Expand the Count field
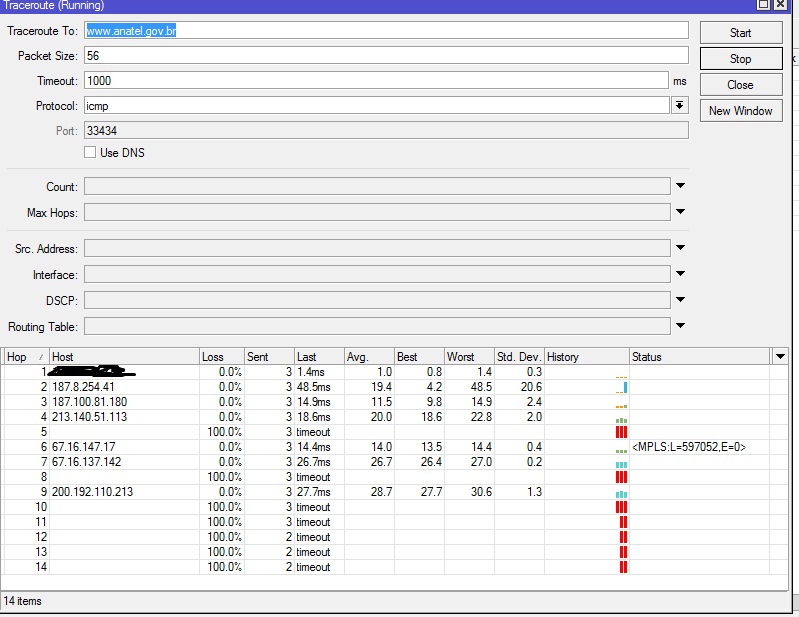The image size is (799, 617). pyautogui.click(x=680, y=186)
